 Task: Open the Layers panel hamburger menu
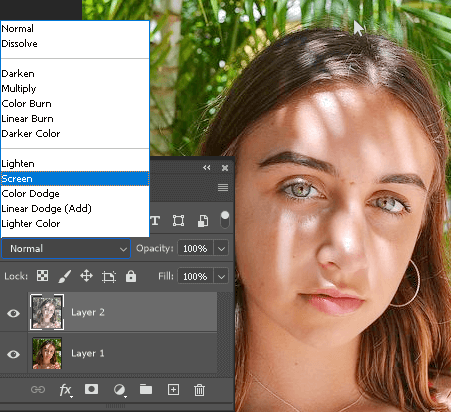coord(223,188)
